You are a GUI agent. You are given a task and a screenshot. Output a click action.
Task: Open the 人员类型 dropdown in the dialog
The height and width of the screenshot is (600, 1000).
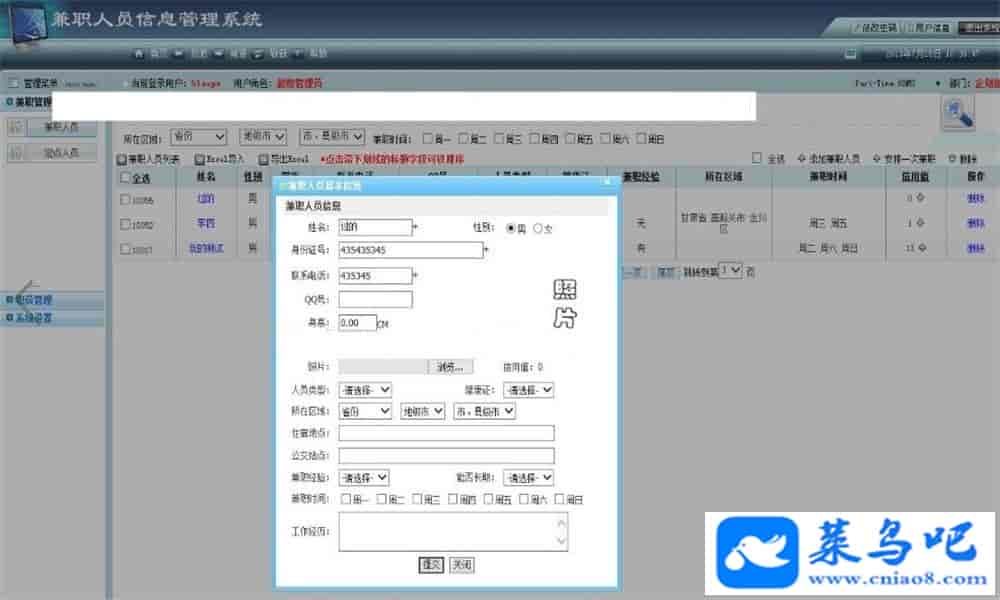365,390
